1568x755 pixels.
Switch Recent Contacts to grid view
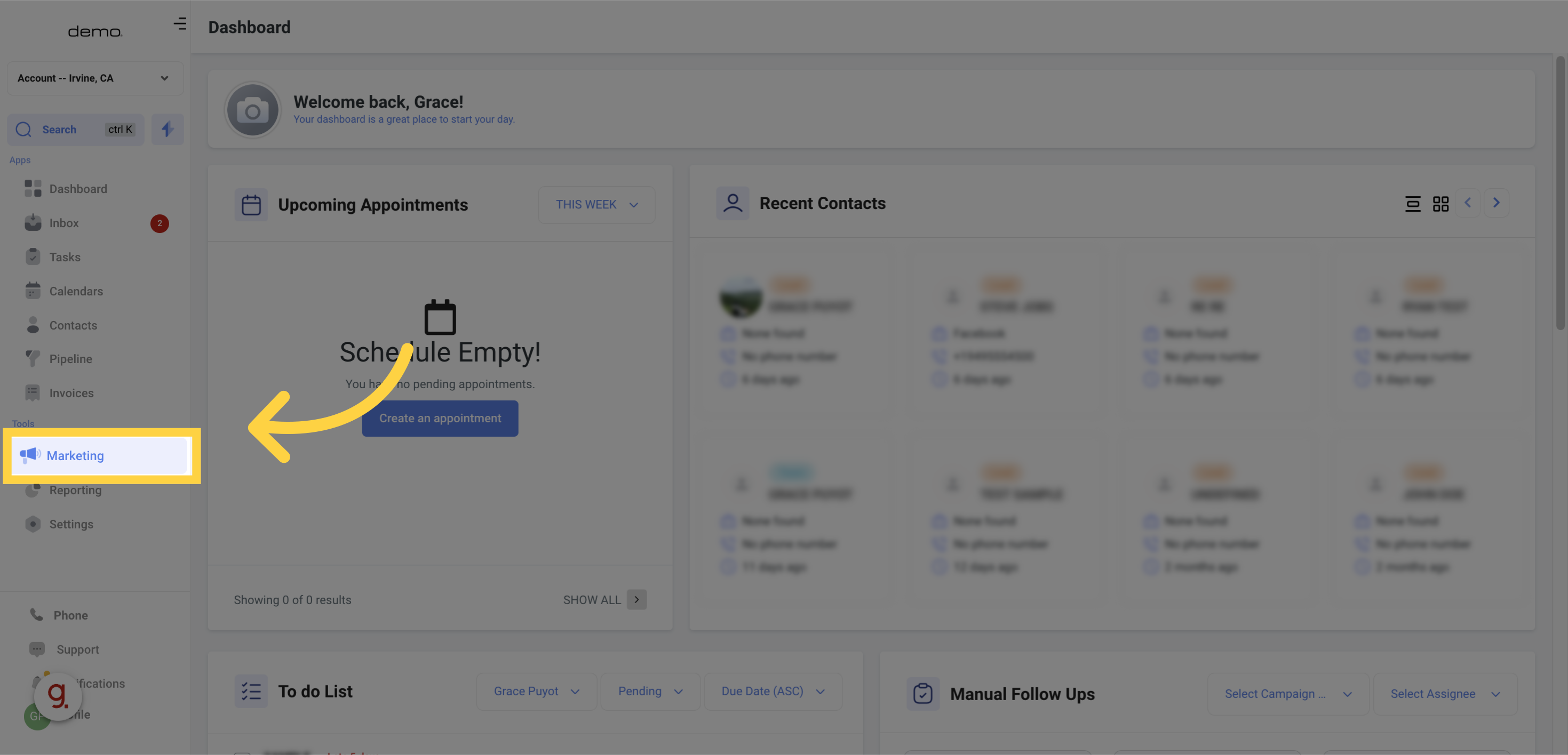1441,204
